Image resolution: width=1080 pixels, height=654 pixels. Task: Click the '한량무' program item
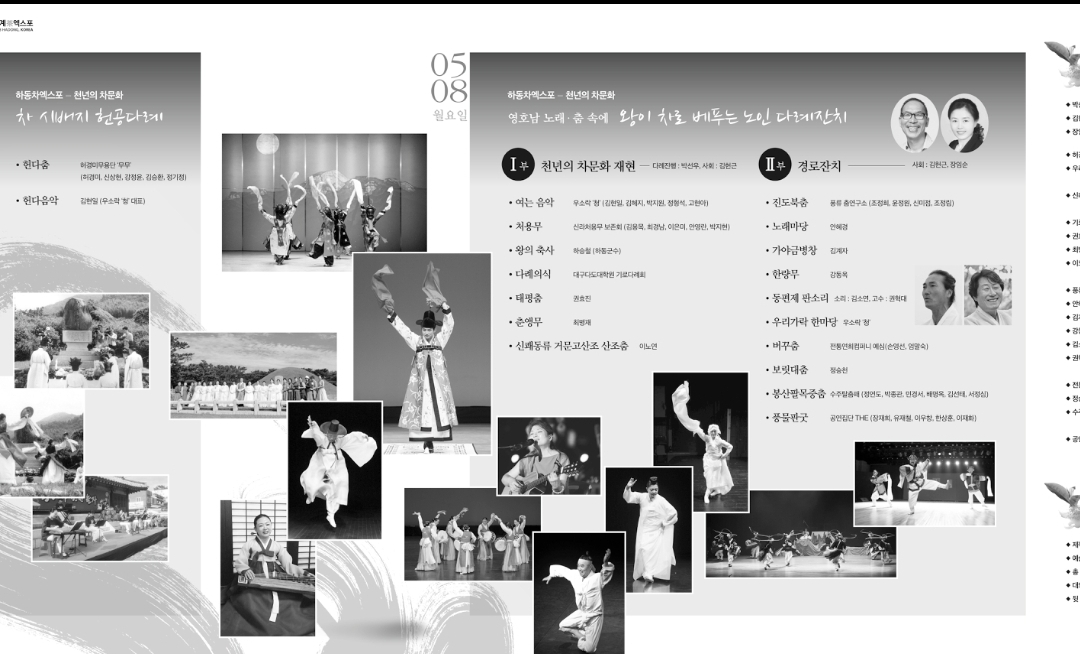coord(785,274)
